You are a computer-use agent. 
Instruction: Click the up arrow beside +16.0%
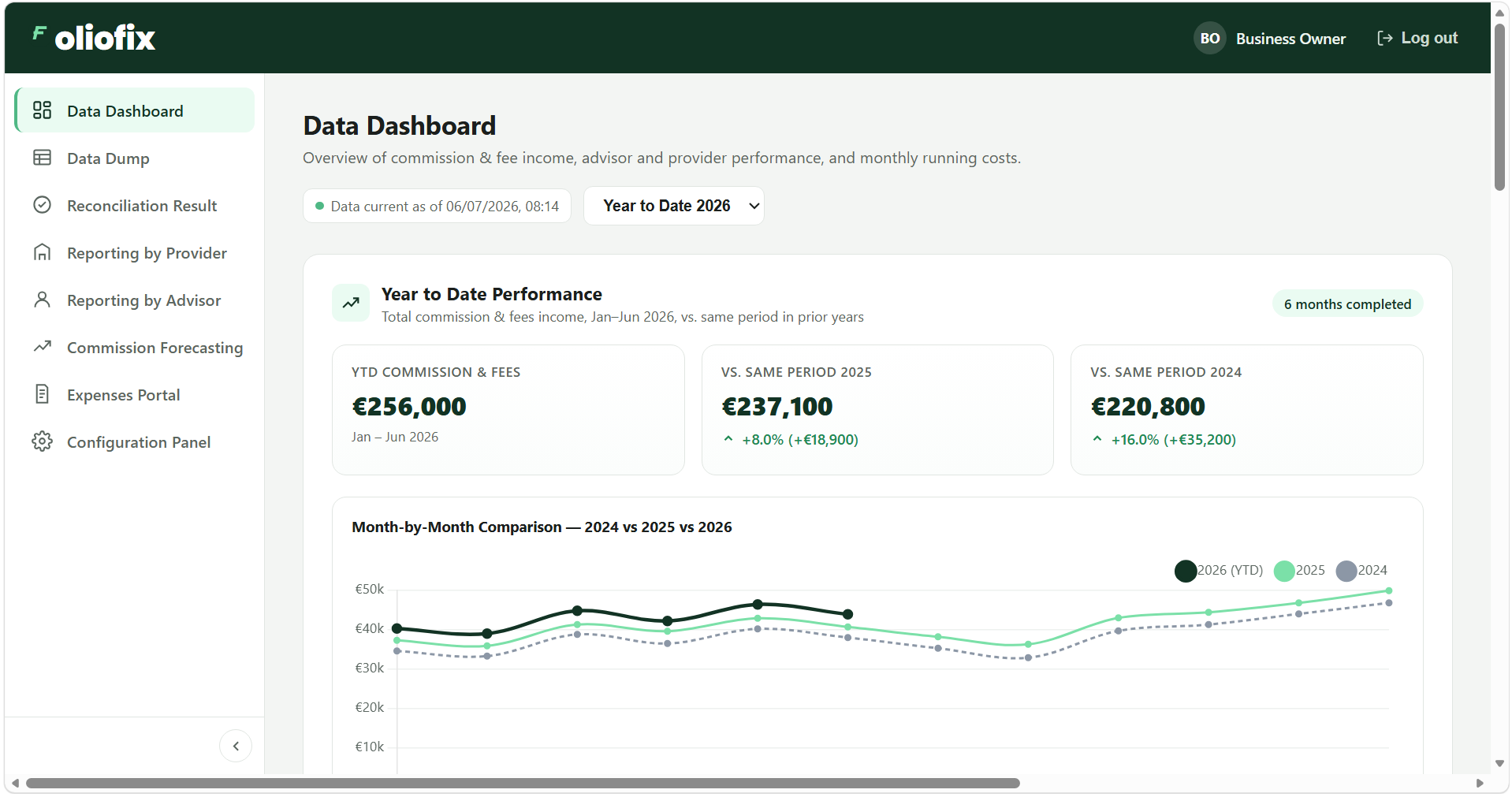click(x=1097, y=439)
